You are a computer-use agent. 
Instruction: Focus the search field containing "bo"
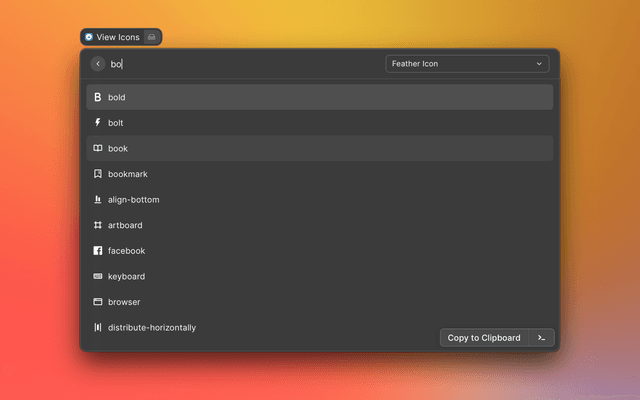point(240,64)
